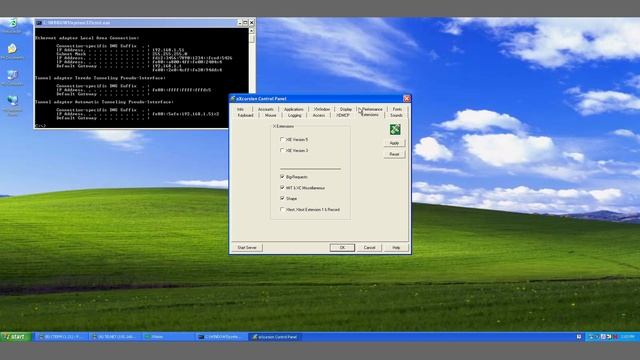
Task: Switch to the XWindow tab
Action: click(x=322, y=109)
